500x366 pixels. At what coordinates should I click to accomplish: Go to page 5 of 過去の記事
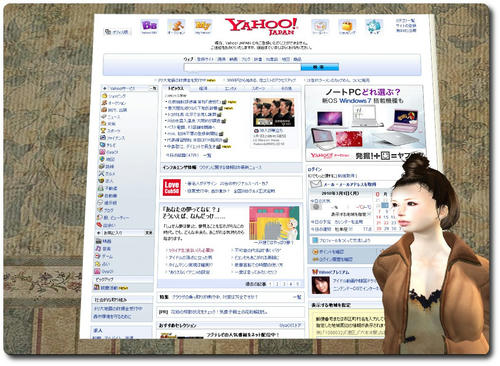[x=297, y=284]
